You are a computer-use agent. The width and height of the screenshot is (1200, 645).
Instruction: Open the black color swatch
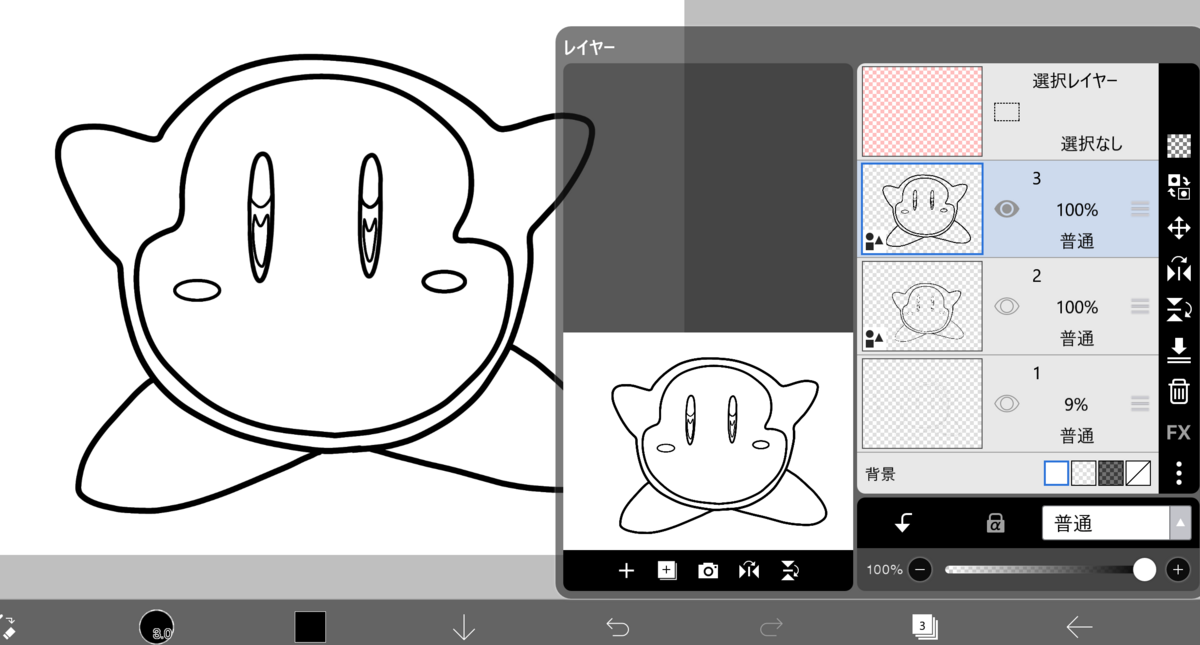pyautogui.click(x=310, y=627)
